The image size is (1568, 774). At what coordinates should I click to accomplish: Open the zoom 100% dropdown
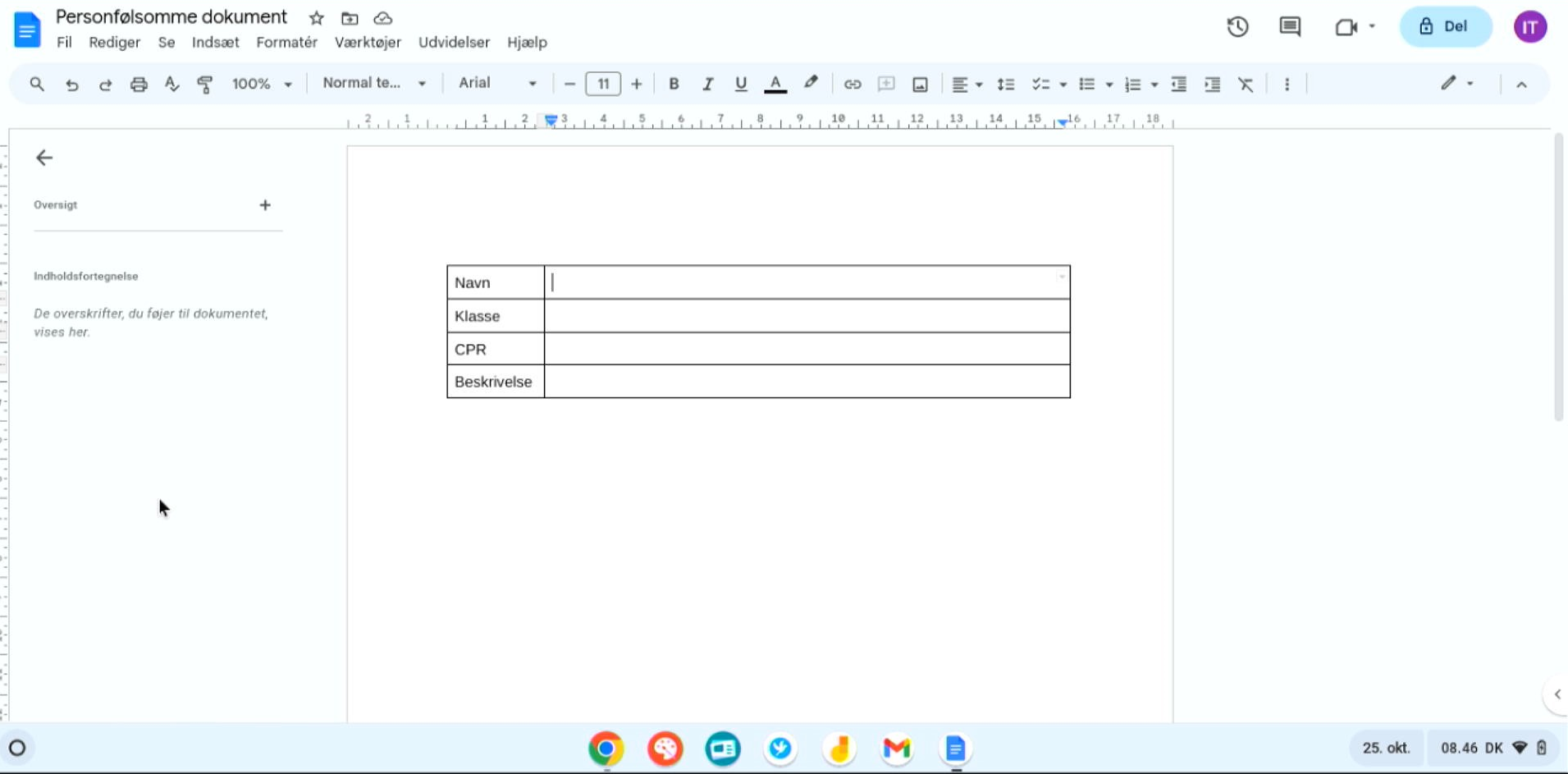coord(262,84)
